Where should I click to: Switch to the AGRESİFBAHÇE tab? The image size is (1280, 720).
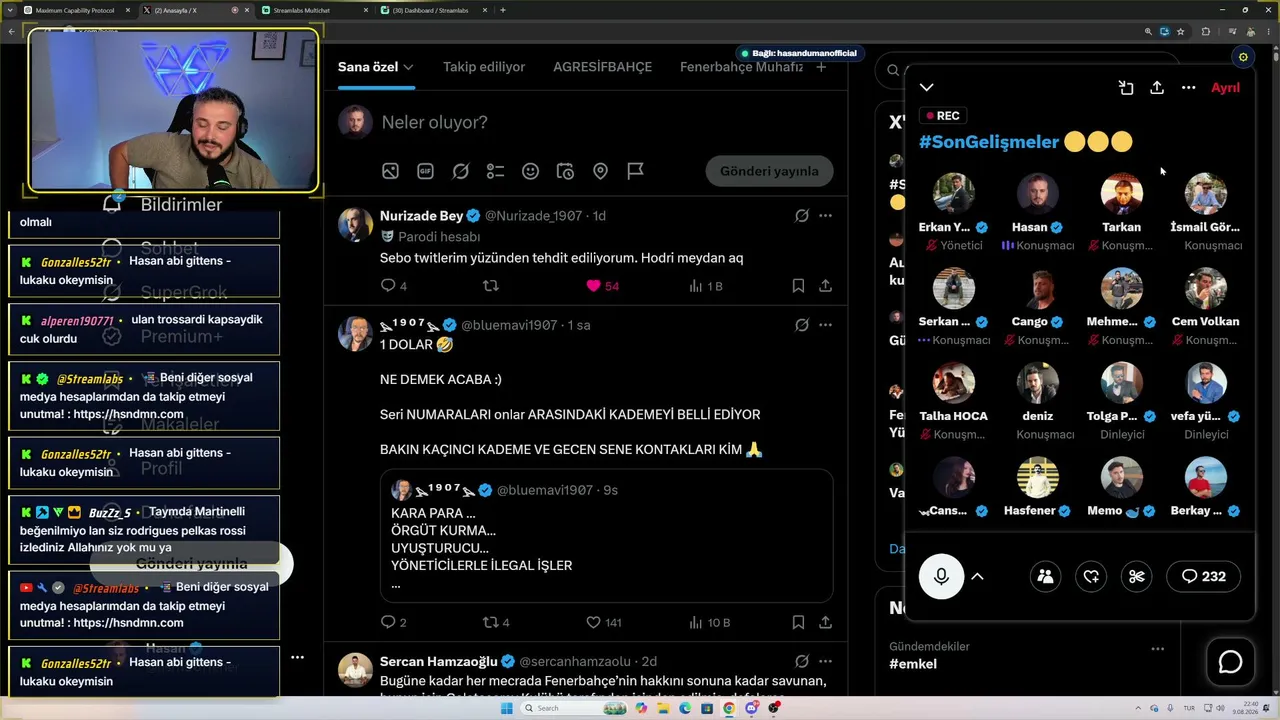(x=602, y=67)
